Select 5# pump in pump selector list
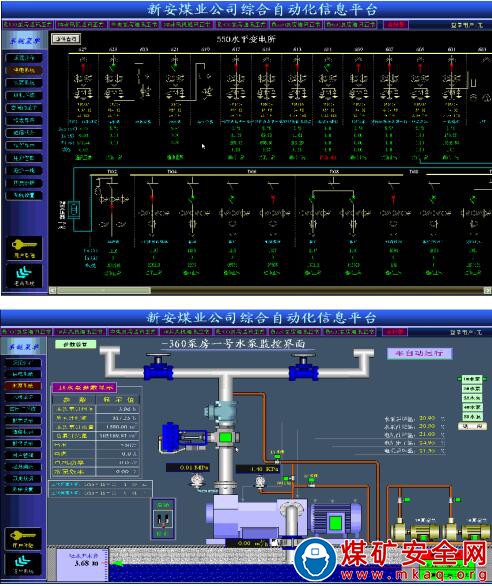This screenshot has height=586, width=492. tap(472, 417)
